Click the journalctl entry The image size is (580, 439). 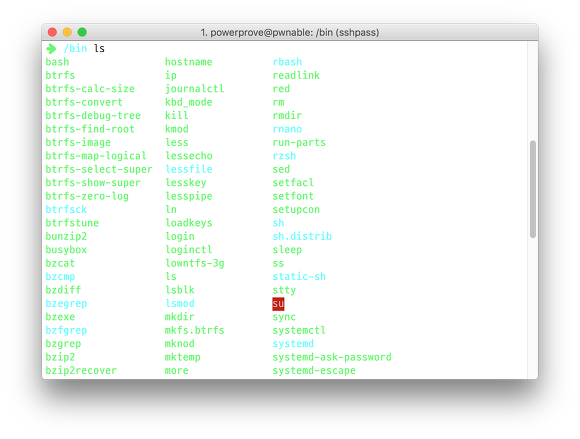coord(195,89)
